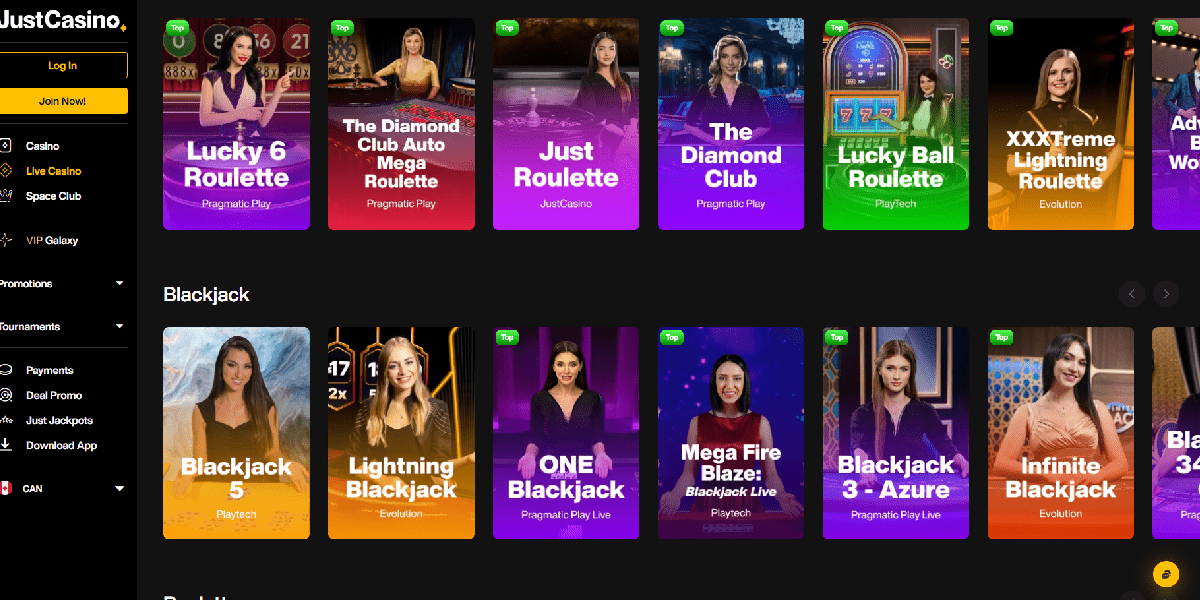Click the Log In button

[x=62, y=66]
